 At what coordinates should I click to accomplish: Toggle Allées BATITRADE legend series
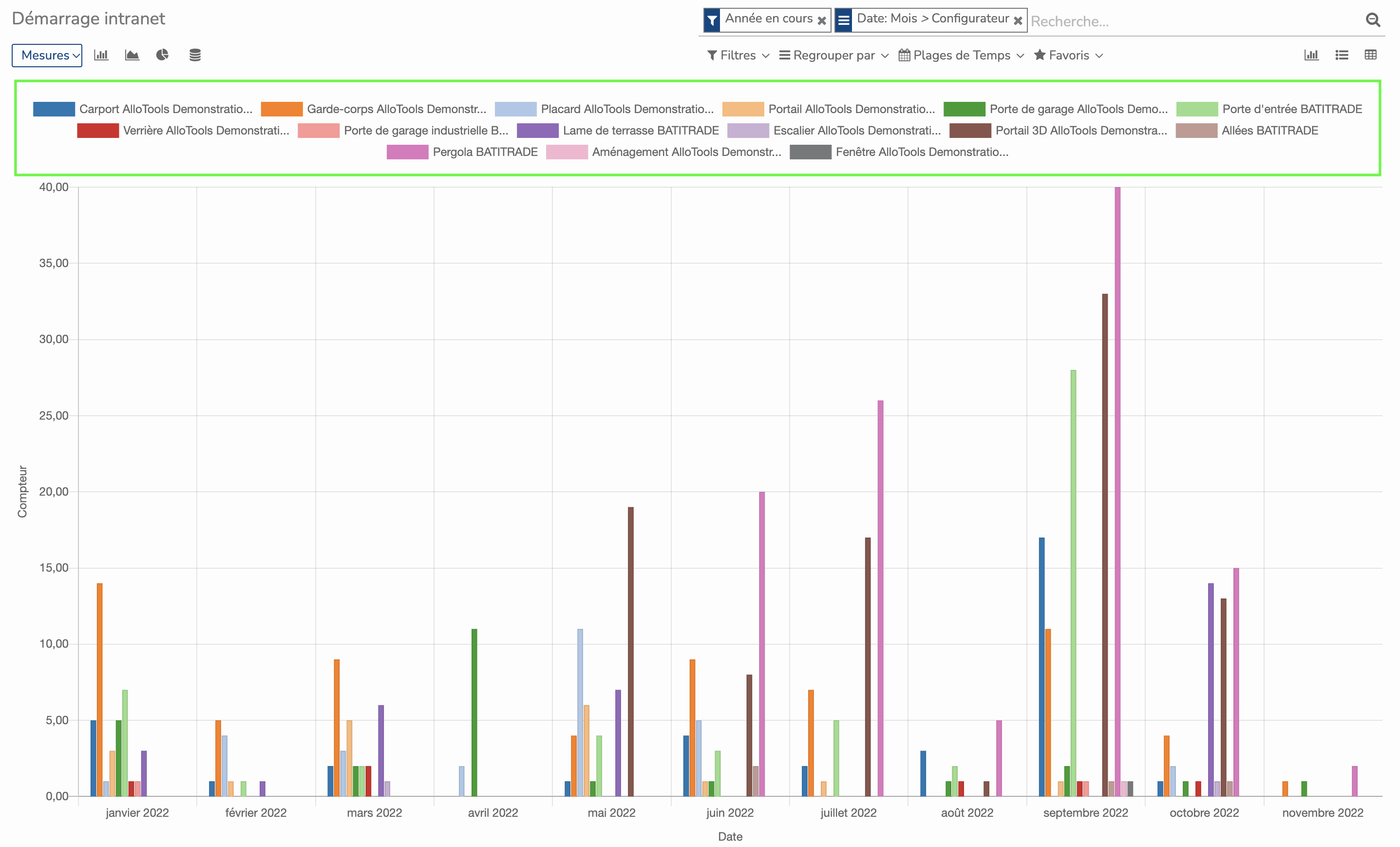pyautogui.click(x=1247, y=131)
